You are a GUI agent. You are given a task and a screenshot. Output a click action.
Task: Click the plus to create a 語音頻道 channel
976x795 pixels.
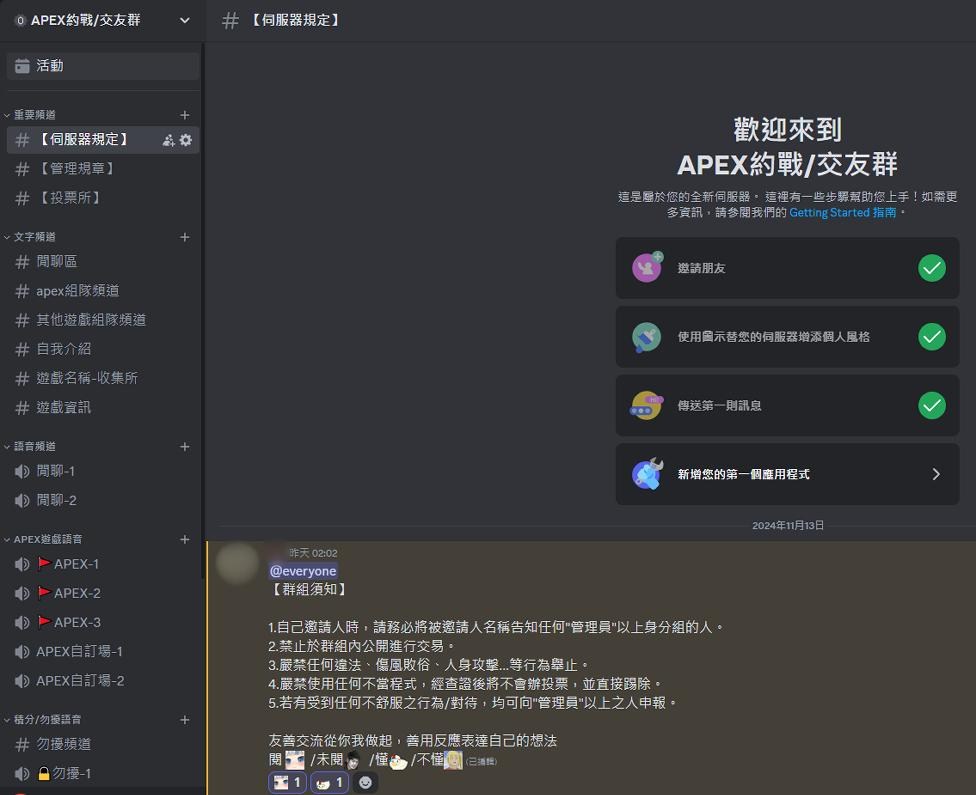184,446
